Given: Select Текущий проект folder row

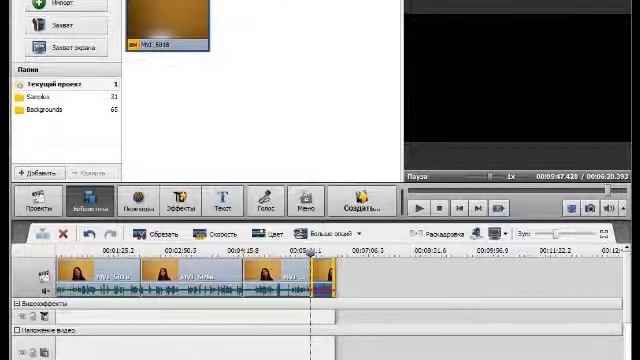Looking at the screenshot, I should coord(67,84).
